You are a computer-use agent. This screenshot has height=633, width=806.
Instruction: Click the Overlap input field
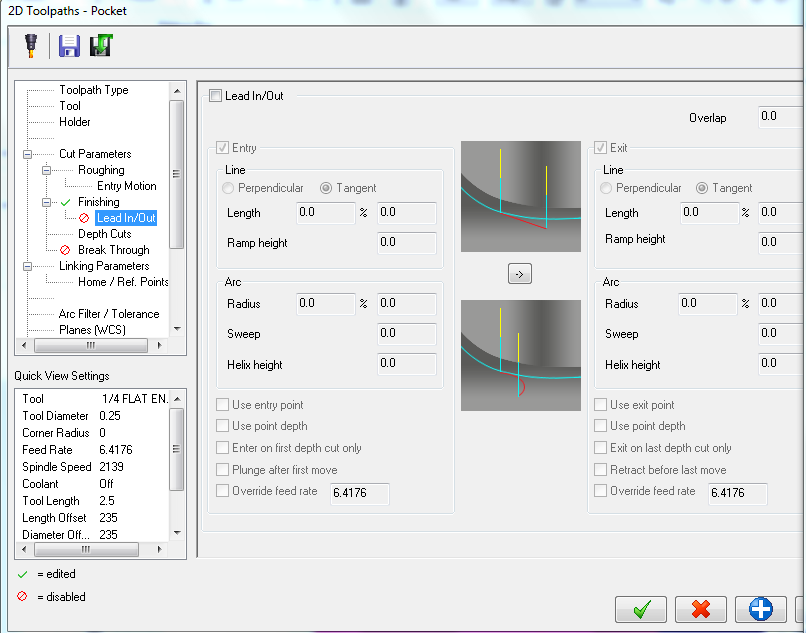point(780,117)
